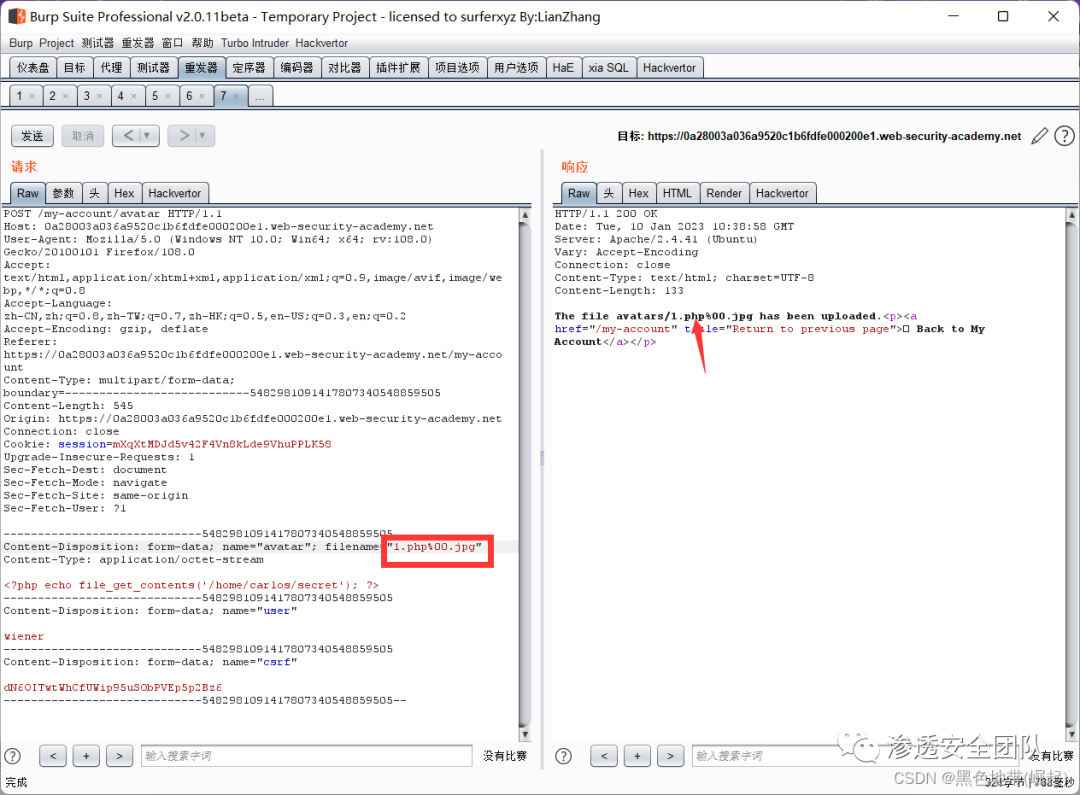Viewport: 1080px width, 795px height.
Task: Open the 帮助 menu
Action: click(x=202, y=43)
